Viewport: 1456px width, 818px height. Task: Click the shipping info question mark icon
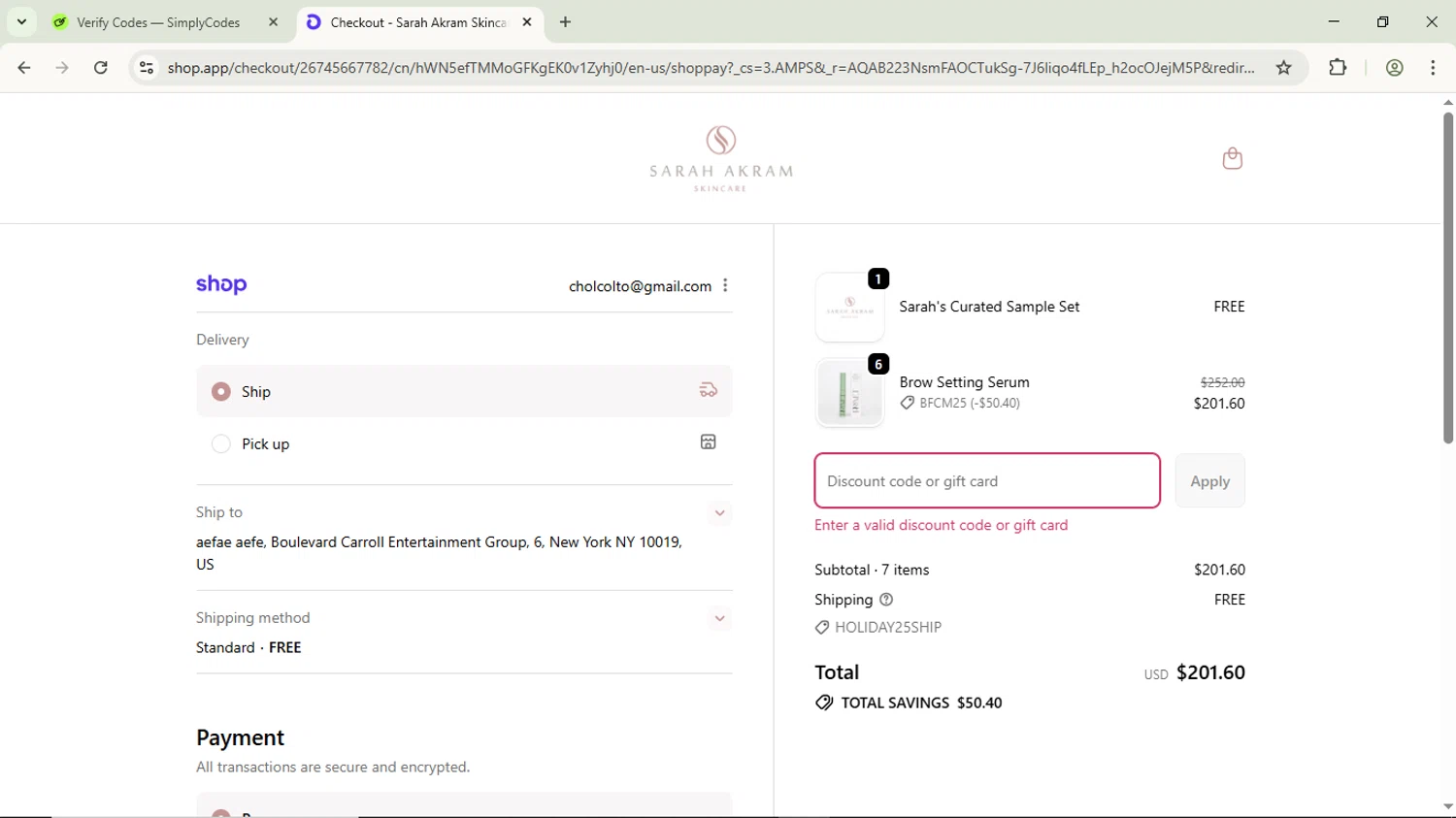(x=886, y=600)
